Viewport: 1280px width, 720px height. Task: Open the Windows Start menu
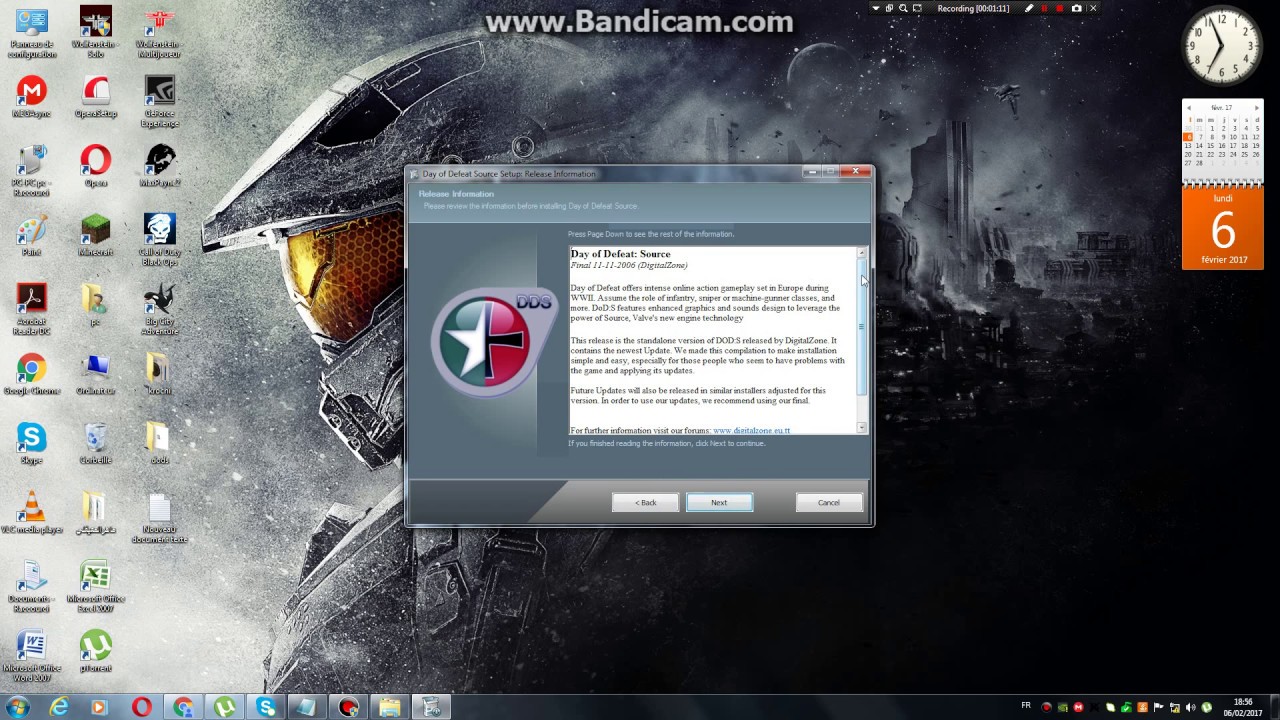pyautogui.click(x=16, y=707)
